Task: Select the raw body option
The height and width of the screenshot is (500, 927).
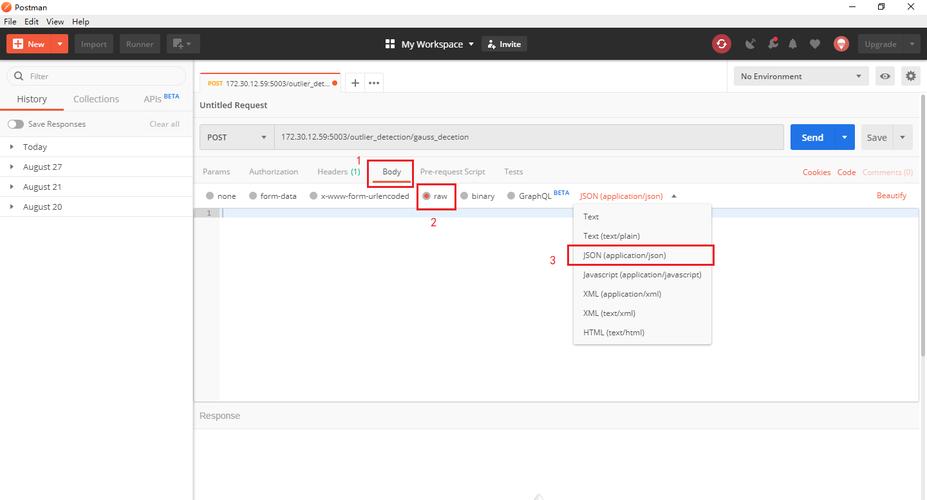Action: tap(426, 196)
